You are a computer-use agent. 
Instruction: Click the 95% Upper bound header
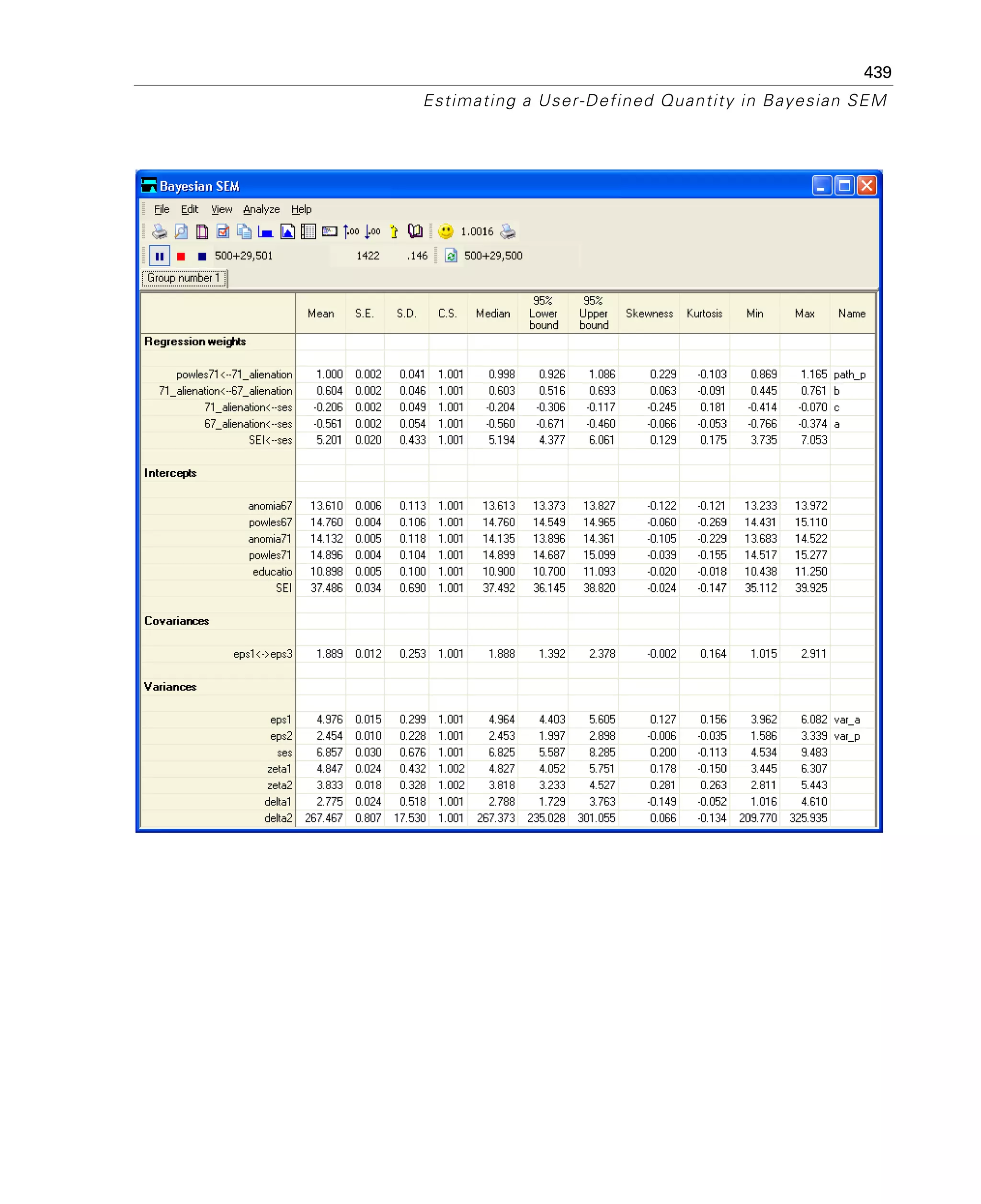(593, 313)
